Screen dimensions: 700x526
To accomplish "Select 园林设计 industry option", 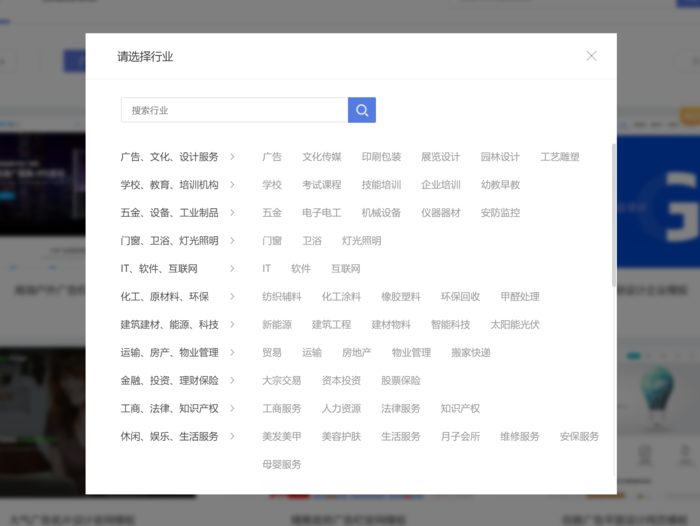I will pos(500,157).
